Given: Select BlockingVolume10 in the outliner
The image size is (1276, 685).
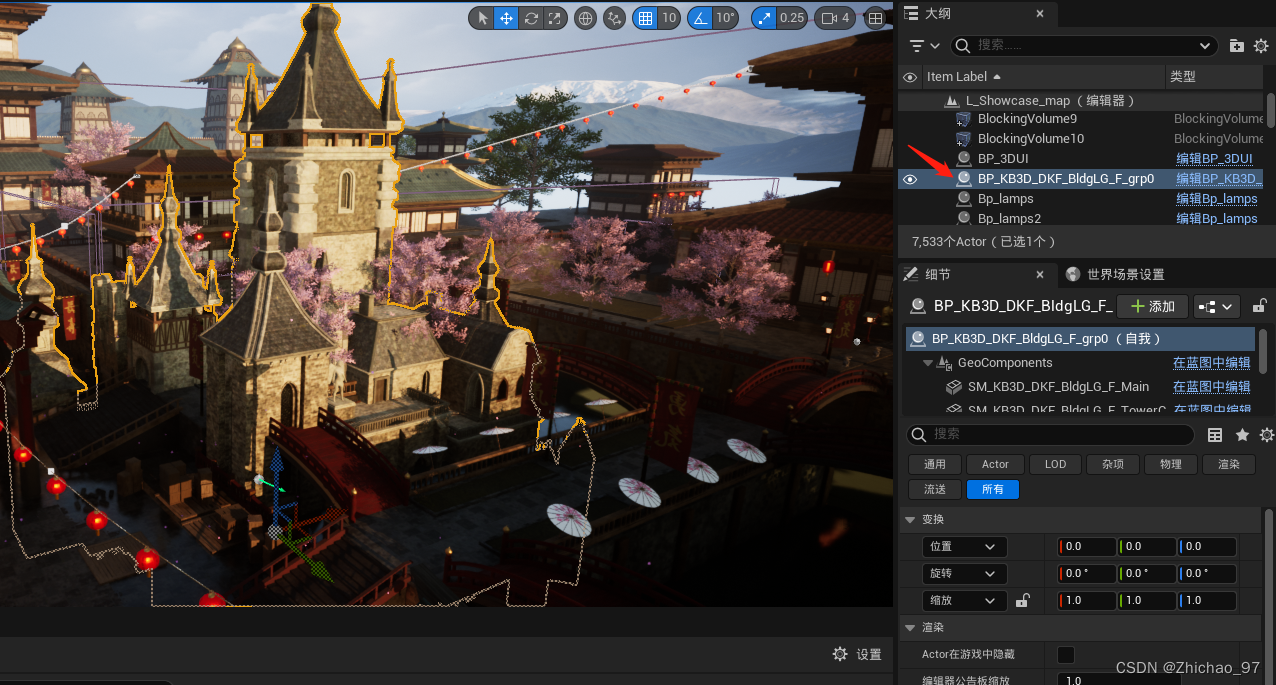Looking at the screenshot, I should pyautogui.click(x=1031, y=138).
